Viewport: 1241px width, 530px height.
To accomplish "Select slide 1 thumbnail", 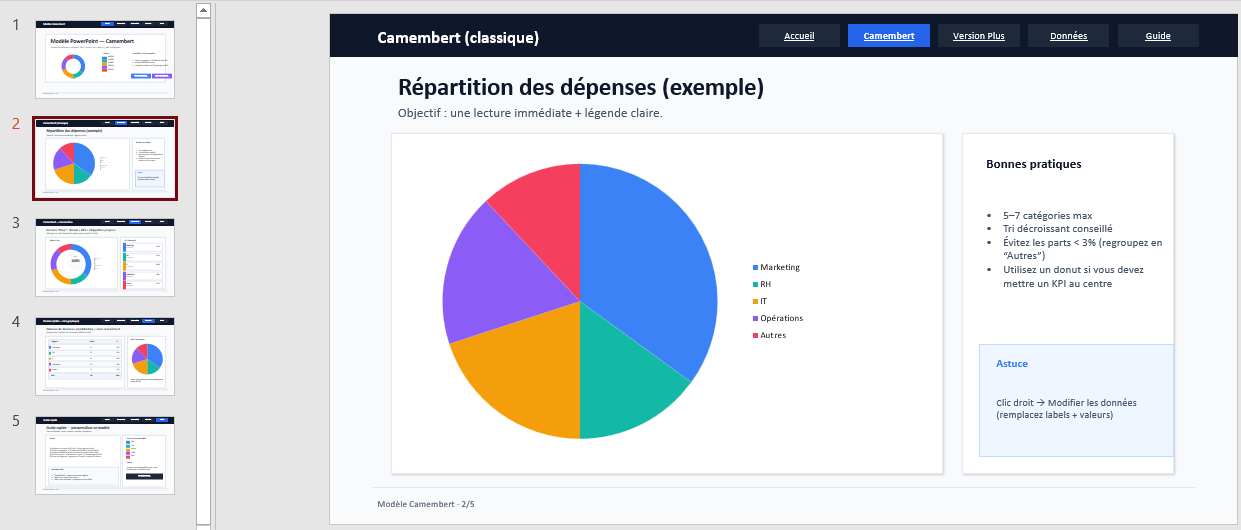I will click(x=105, y=58).
